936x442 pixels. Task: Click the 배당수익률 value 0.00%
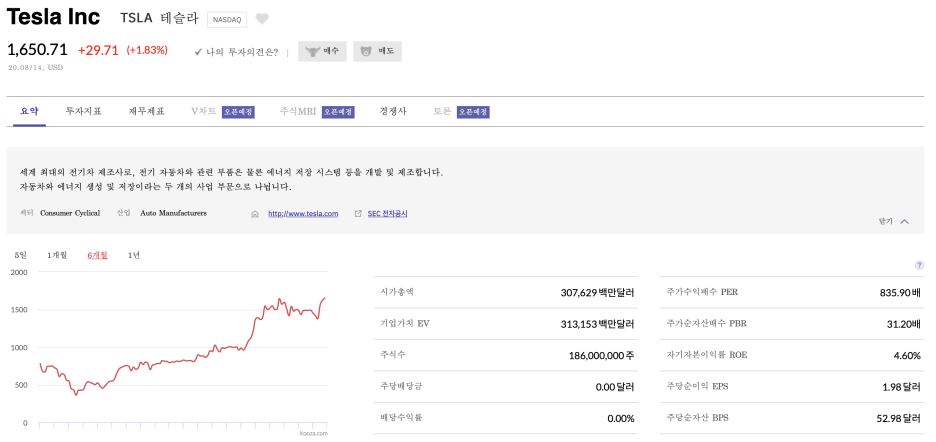621,419
